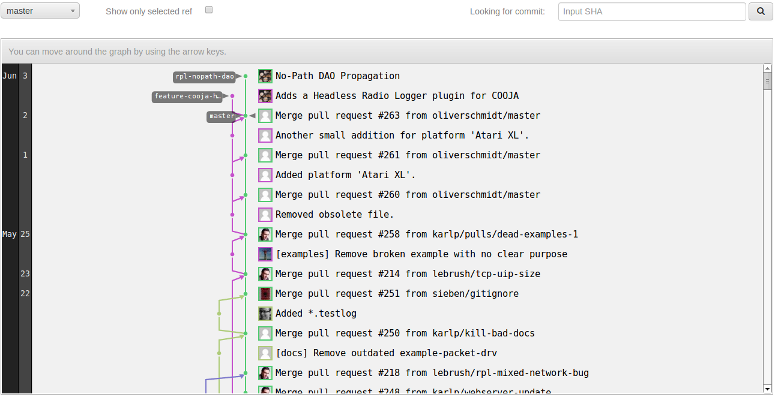Toggle Show only selected ref checkbox
Screen dimensions: 775x397
click(209, 10)
